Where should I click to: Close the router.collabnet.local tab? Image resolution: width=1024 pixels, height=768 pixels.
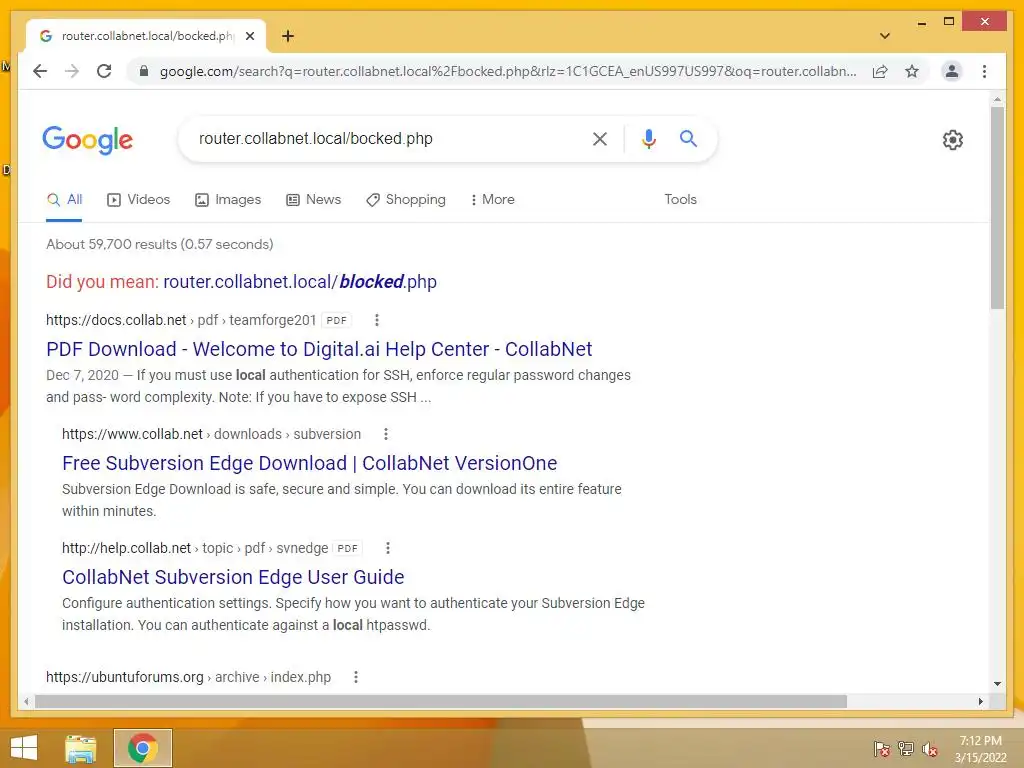click(249, 36)
